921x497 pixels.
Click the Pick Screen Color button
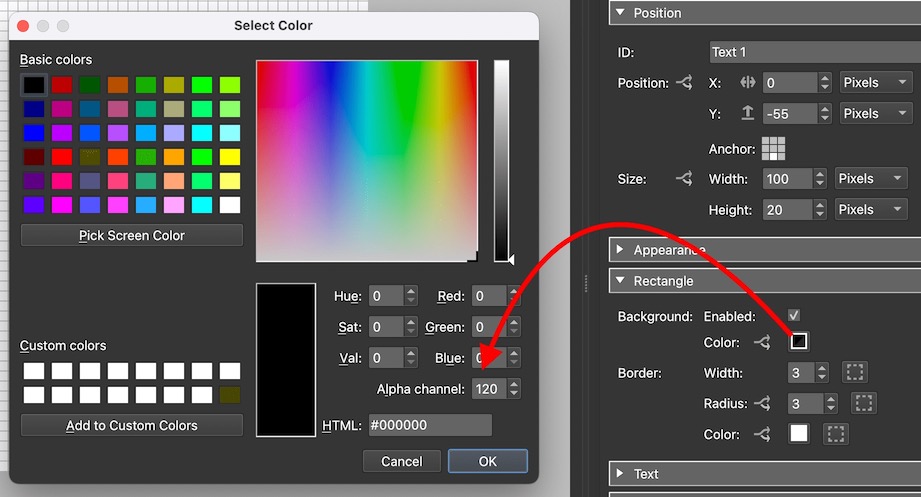[x=131, y=235]
